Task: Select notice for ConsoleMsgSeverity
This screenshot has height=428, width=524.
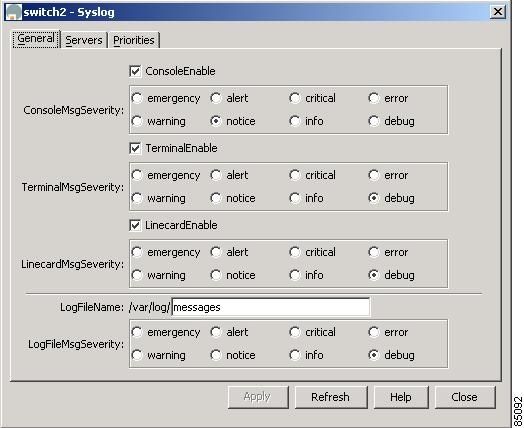Action: point(216,121)
